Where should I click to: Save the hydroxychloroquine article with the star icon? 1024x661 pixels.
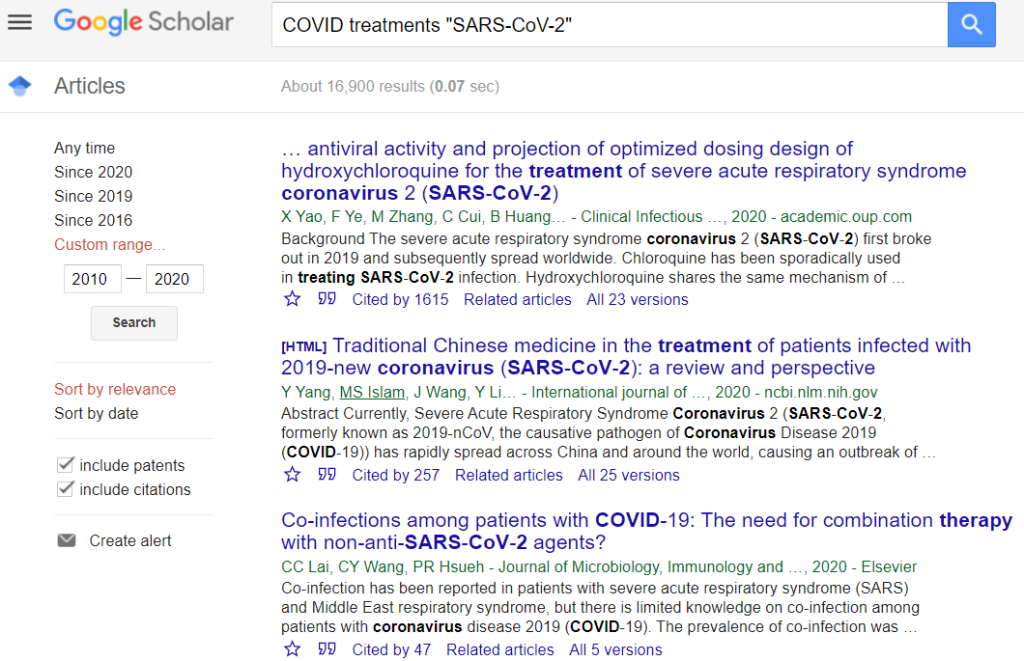291,298
